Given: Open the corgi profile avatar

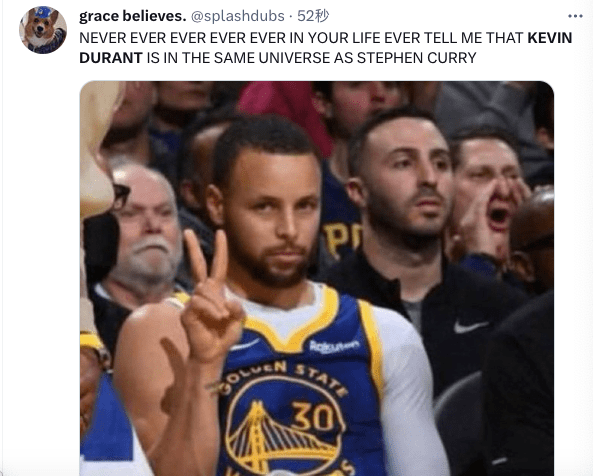Looking at the screenshot, I should (x=43, y=30).
